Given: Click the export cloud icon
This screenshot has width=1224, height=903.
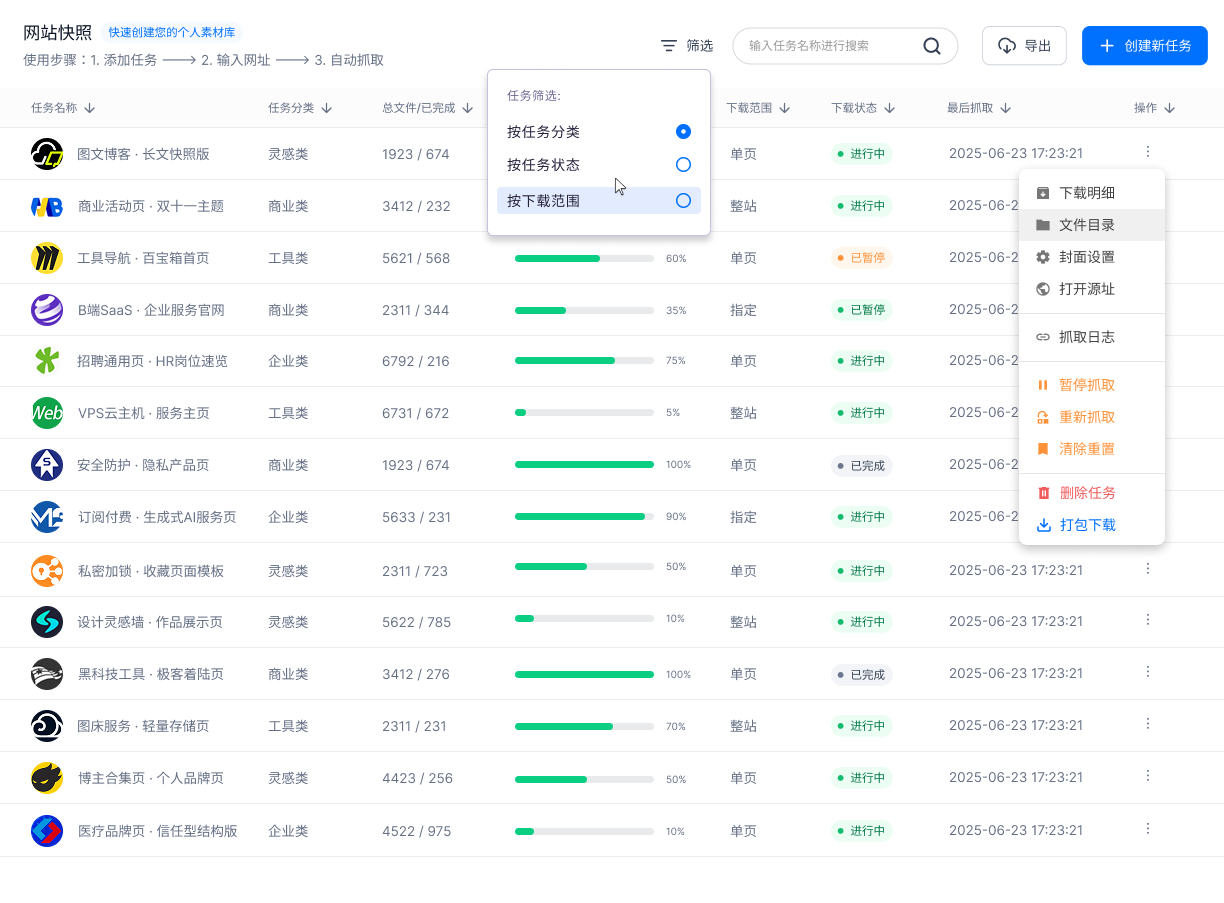Looking at the screenshot, I should click(1007, 46).
